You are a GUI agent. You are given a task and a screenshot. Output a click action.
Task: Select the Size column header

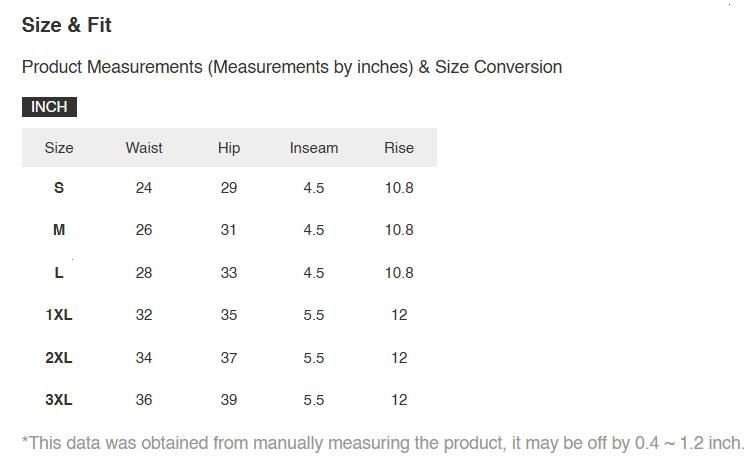59,148
